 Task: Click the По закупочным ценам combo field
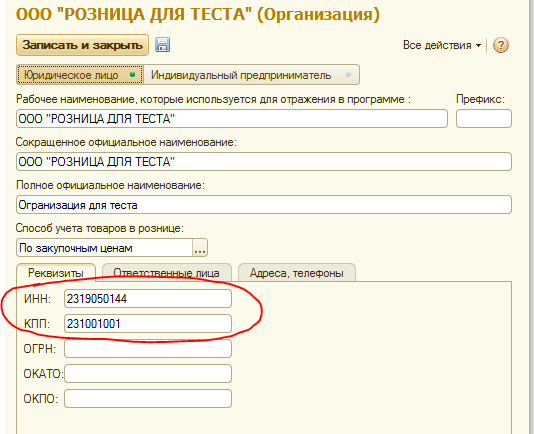pyautogui.click(x=105, y=248)
